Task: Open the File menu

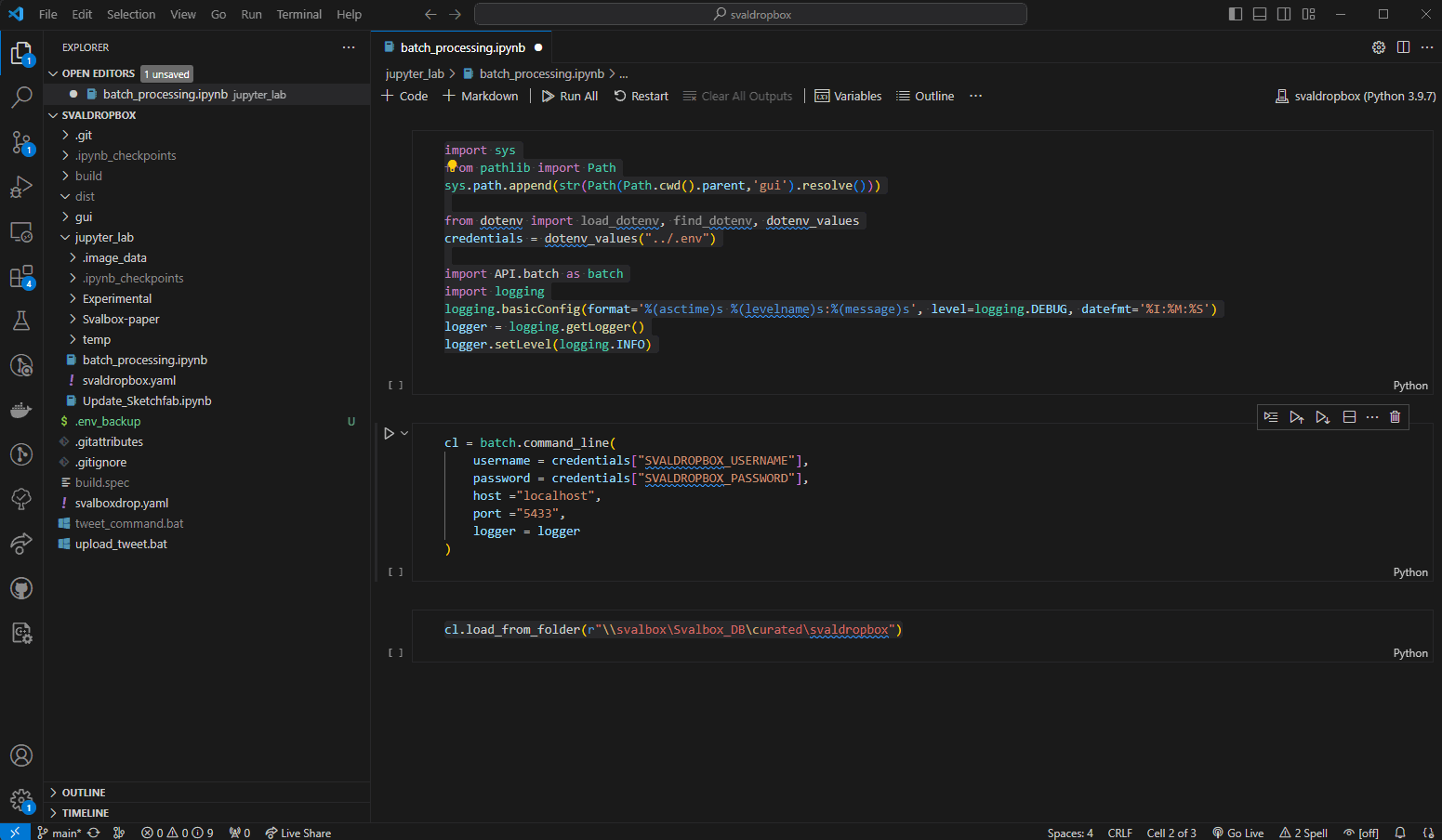Action: [x=48, y=14]
